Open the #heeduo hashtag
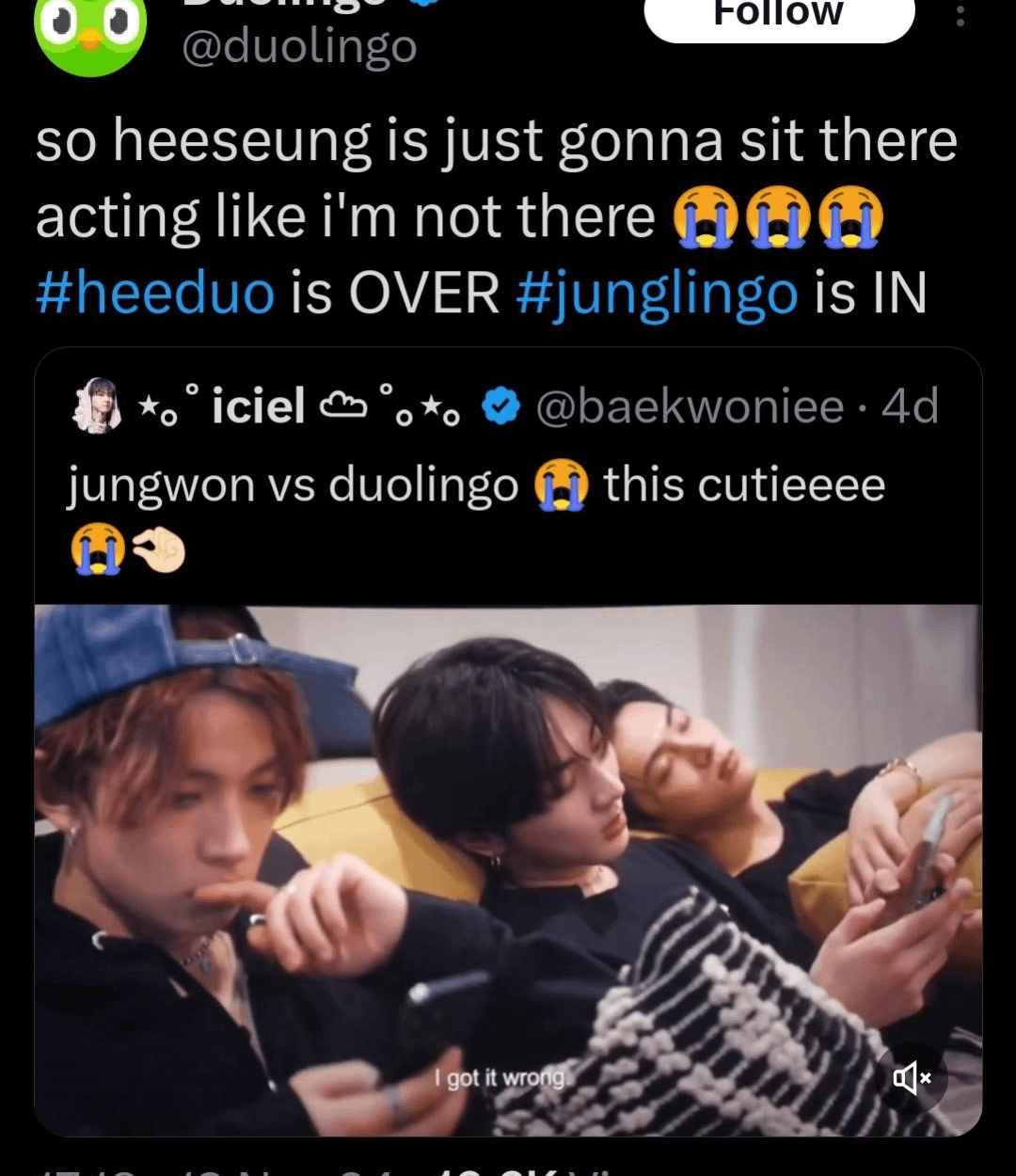Image resolution: width=1016 pixels, height=1176 pixels. point(155,293)
